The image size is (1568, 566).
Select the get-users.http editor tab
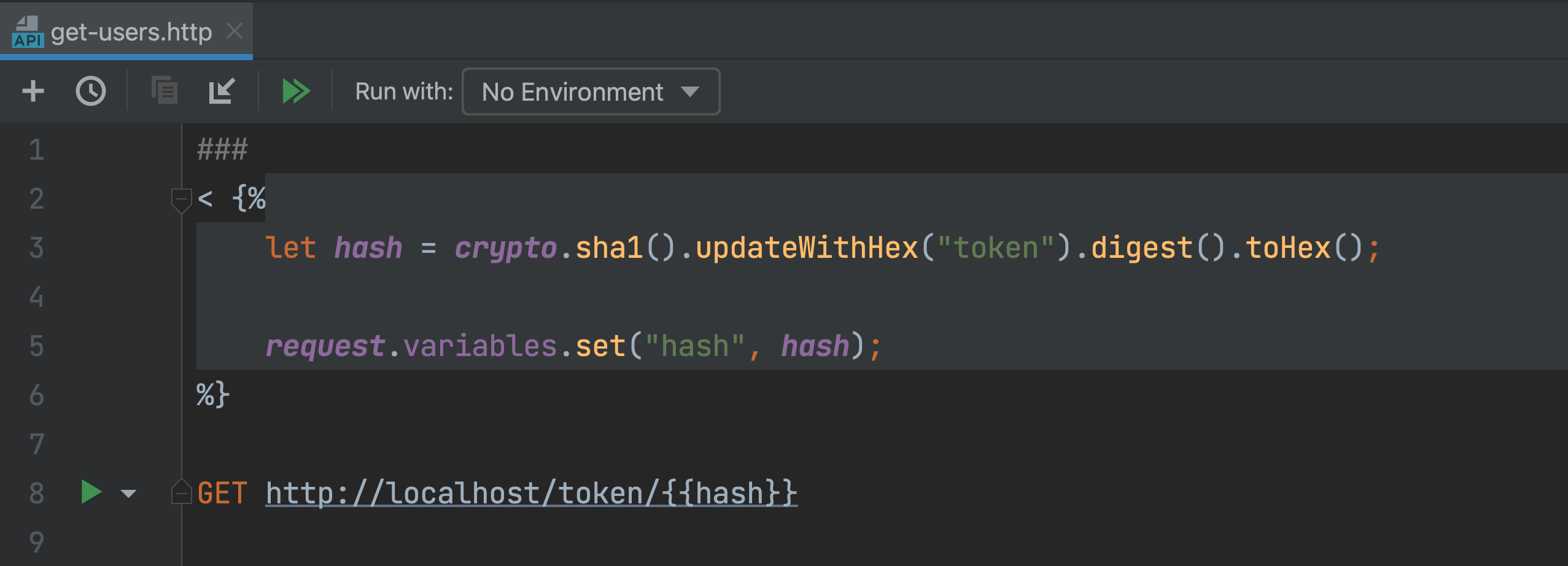[131, 32]
